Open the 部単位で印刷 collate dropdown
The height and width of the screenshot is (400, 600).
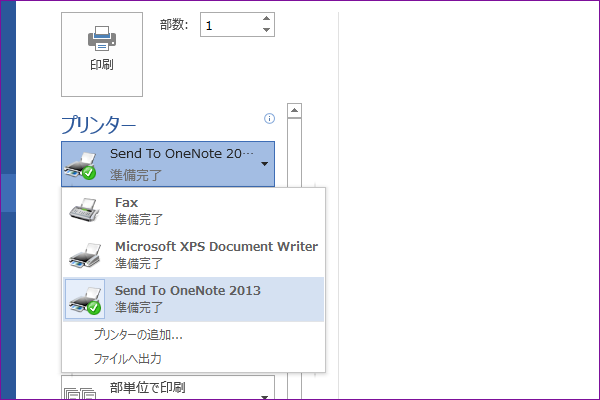pos(168,388)
